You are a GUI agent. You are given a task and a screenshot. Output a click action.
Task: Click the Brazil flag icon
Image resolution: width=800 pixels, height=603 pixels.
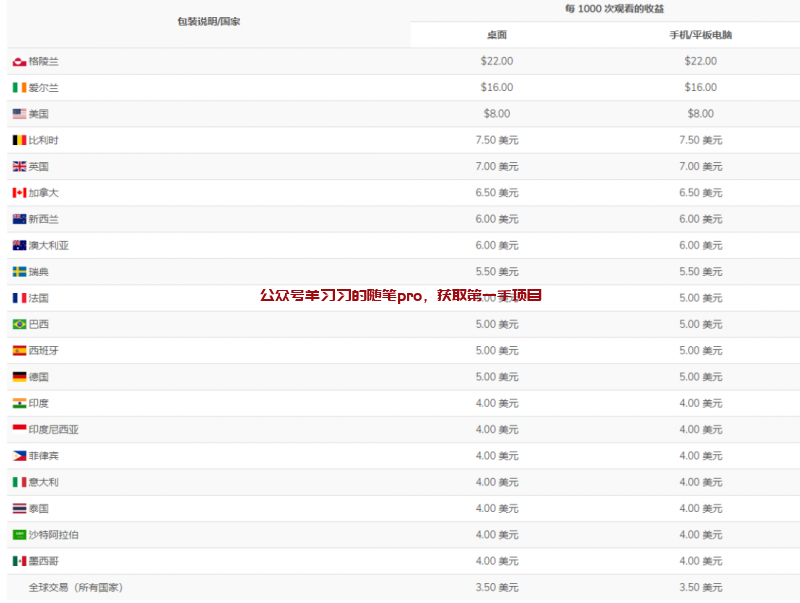[19, 325]
